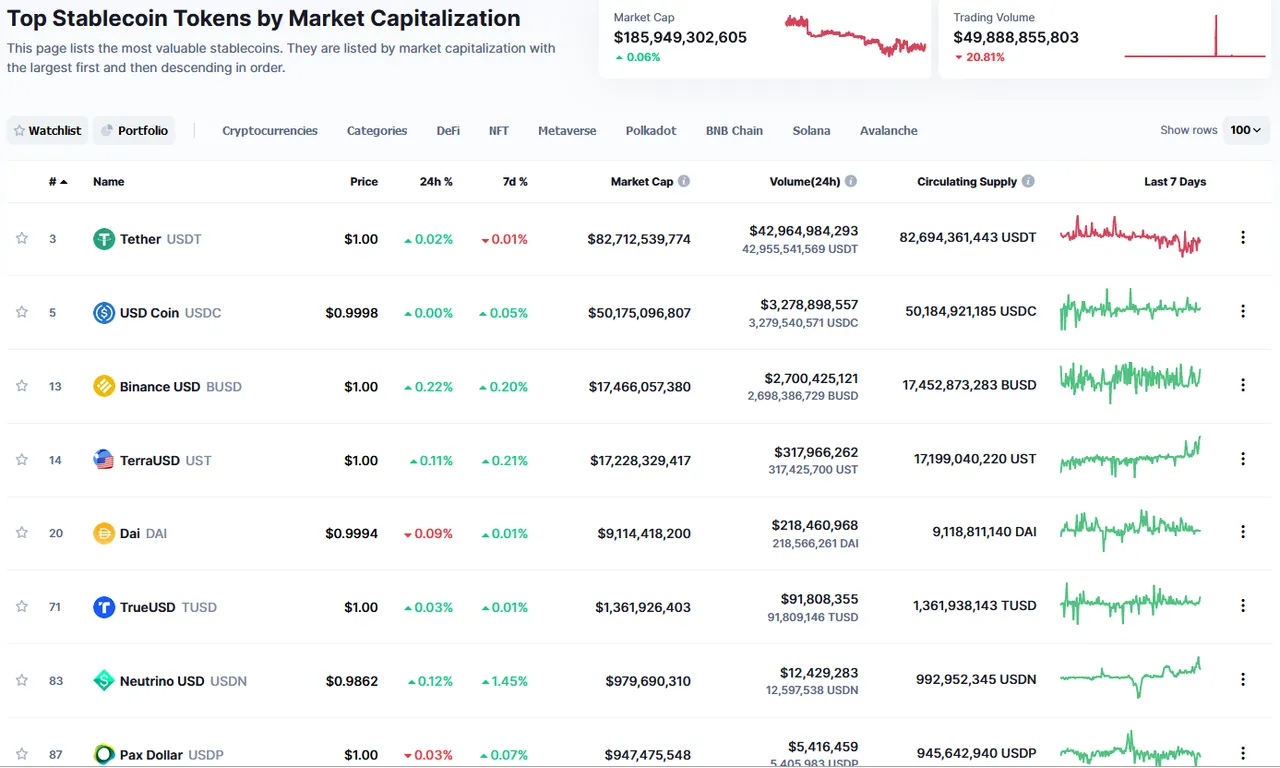Click Dai volume 218,566,261 DAI
1280x768 pixels.
[815, 544]
